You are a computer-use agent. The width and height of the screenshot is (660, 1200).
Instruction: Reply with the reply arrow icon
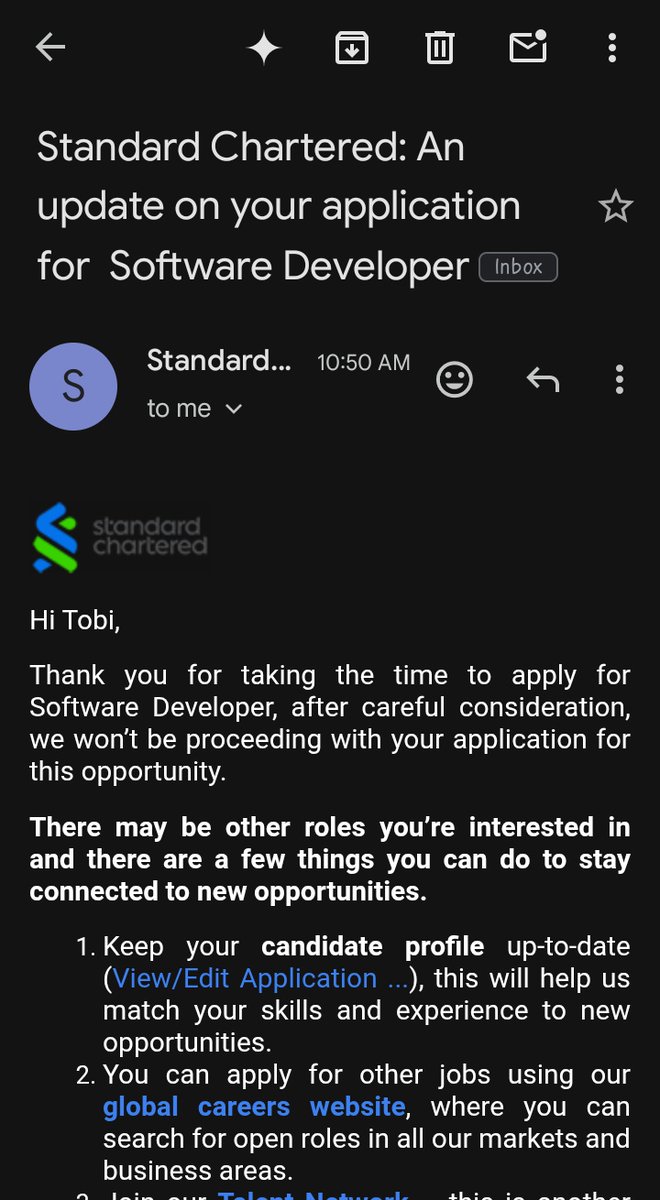pyautogui.click(x=542, y=379)
